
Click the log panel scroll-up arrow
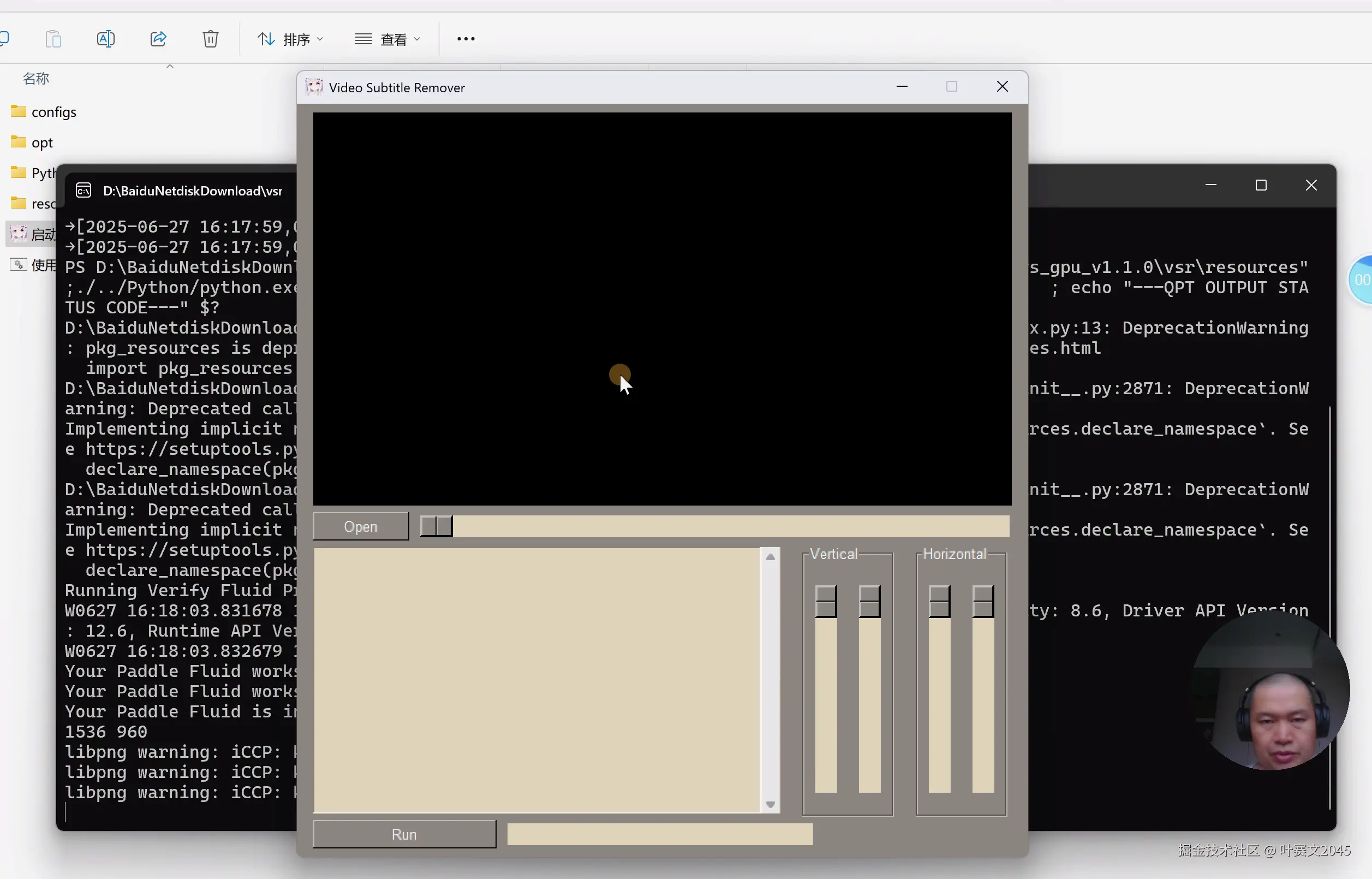pos(770,557)
